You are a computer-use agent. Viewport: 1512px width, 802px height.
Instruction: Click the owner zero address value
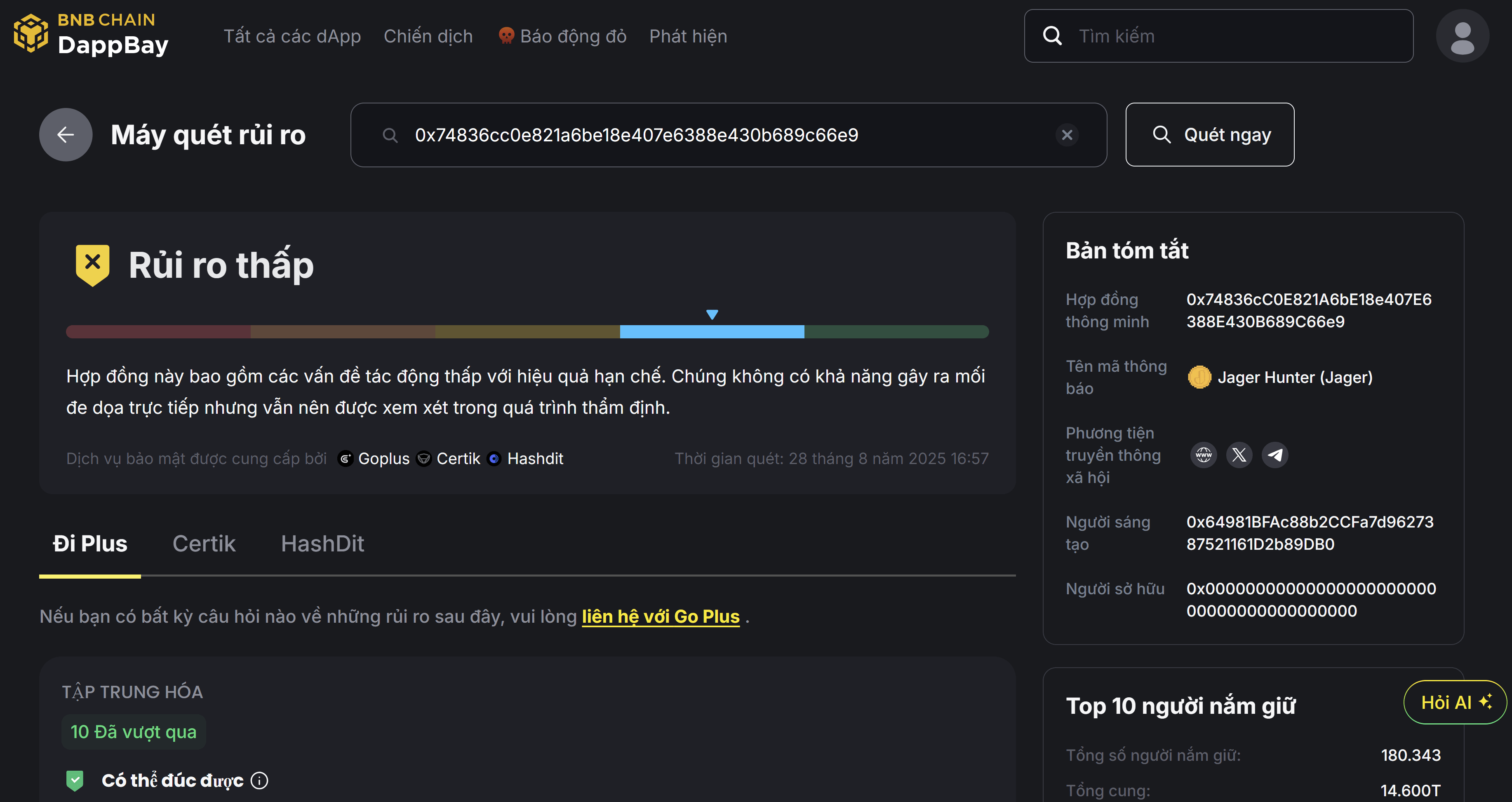pyautogui.click(x=1311, y=600)
